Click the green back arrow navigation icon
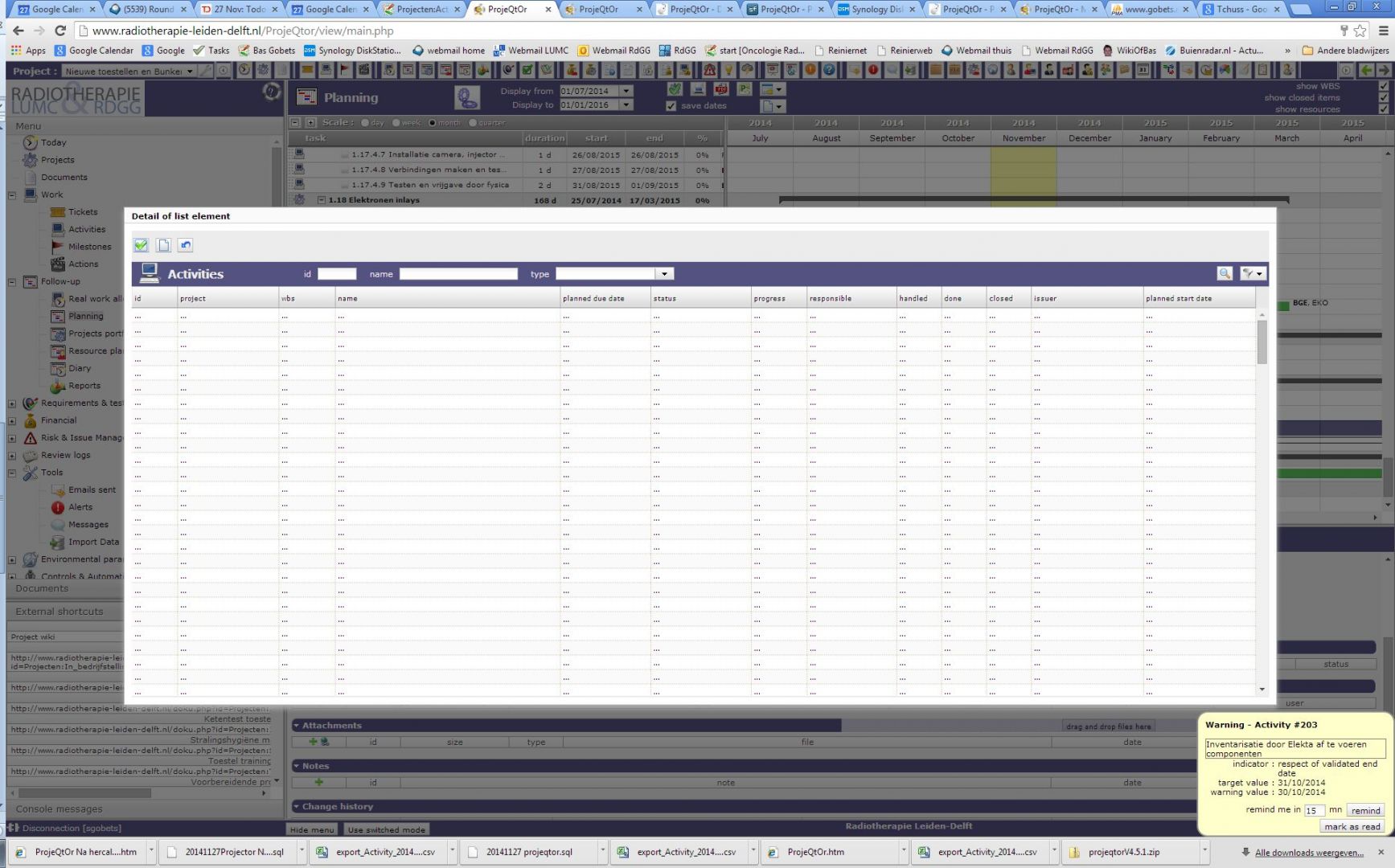The height and width of the screenshot is (868, 1395). pos(1365,70)
